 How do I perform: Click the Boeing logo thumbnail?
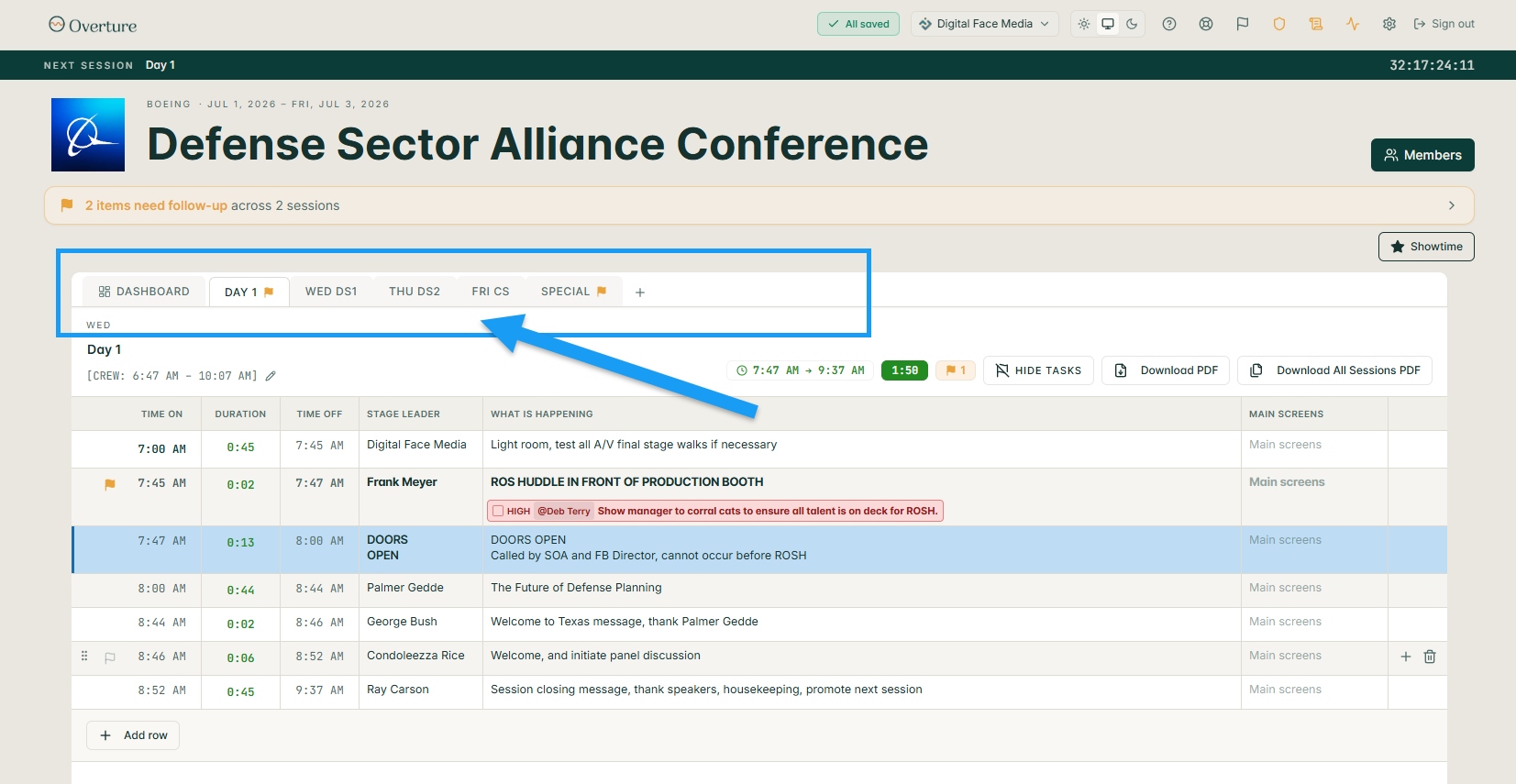[88, 135]
